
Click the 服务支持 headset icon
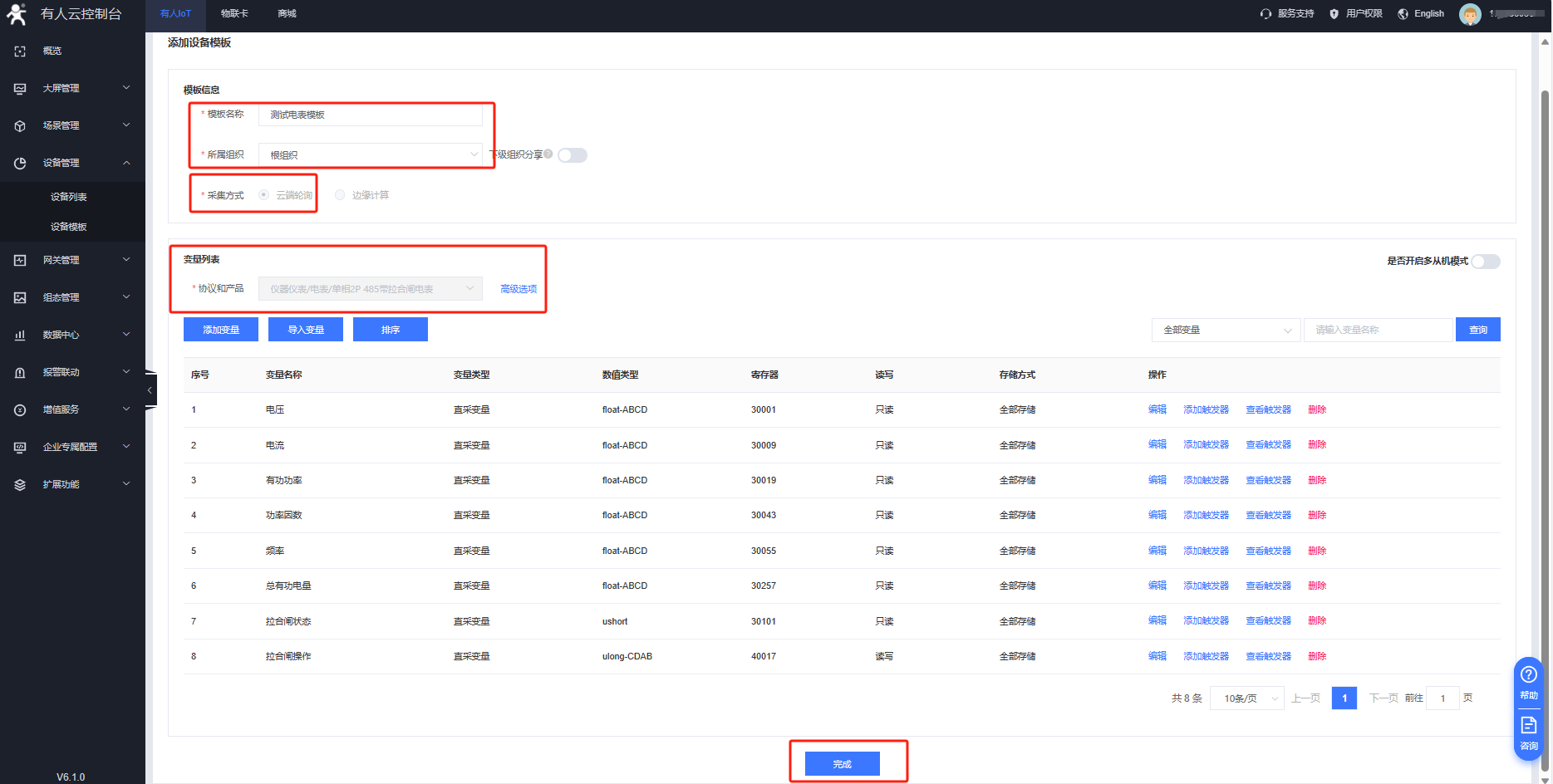pos(1265,14)
